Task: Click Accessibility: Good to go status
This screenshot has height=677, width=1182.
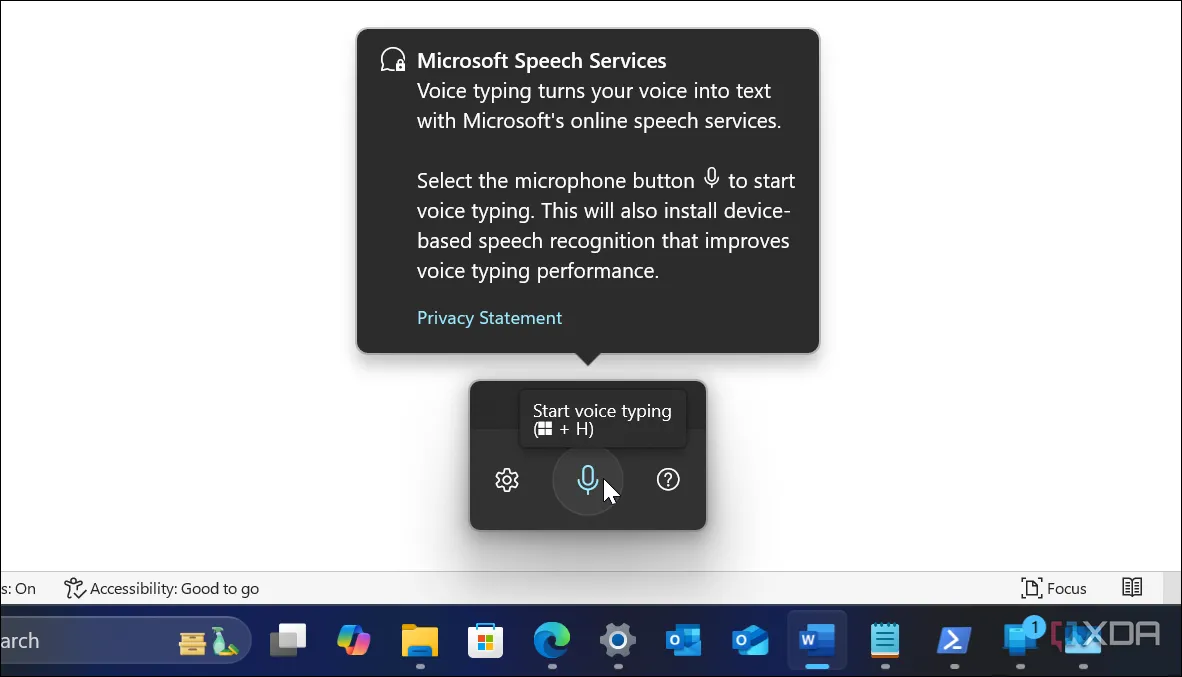Action: [161, 588]
